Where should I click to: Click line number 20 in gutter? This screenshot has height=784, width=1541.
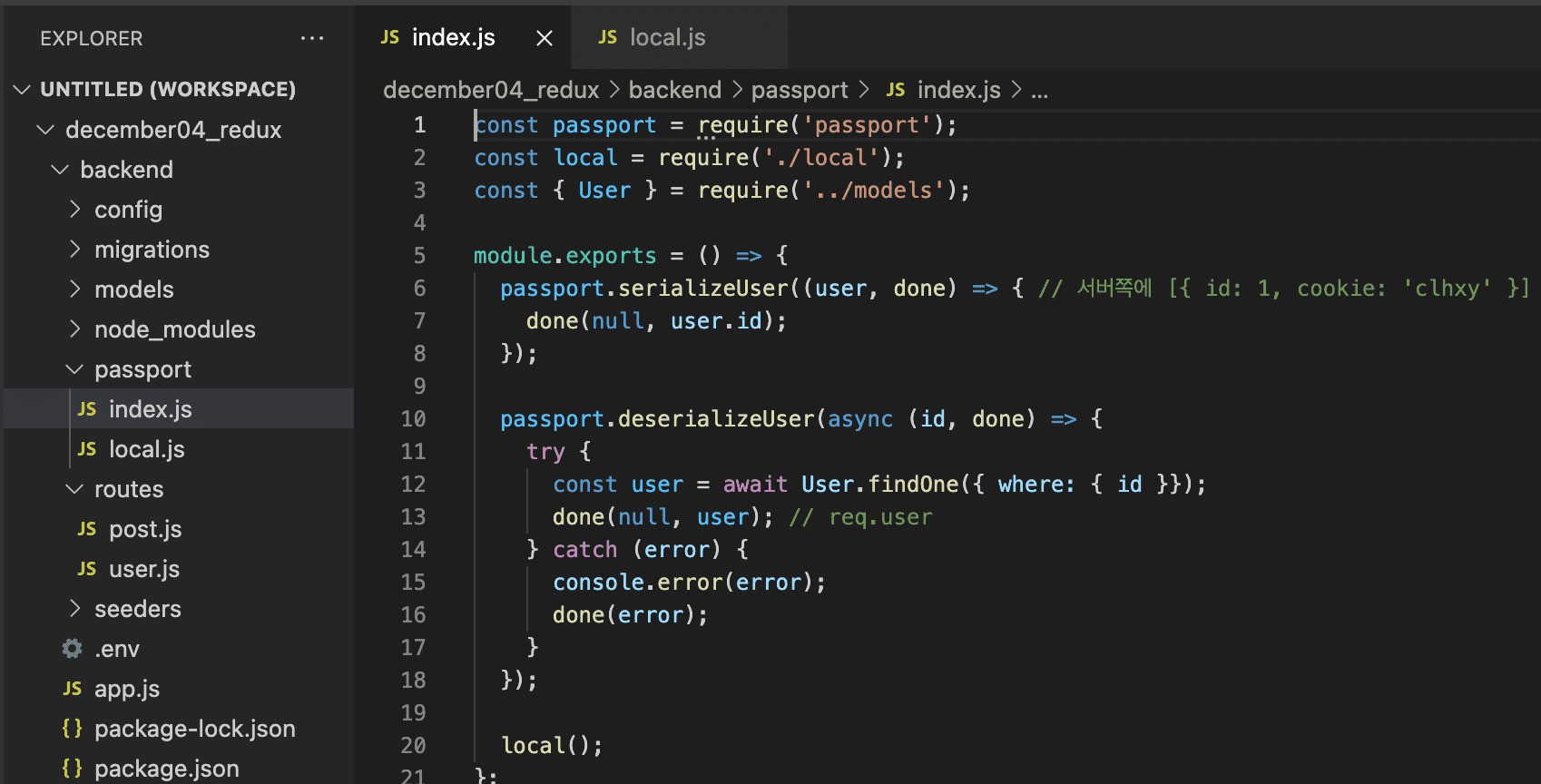(413, 746)
